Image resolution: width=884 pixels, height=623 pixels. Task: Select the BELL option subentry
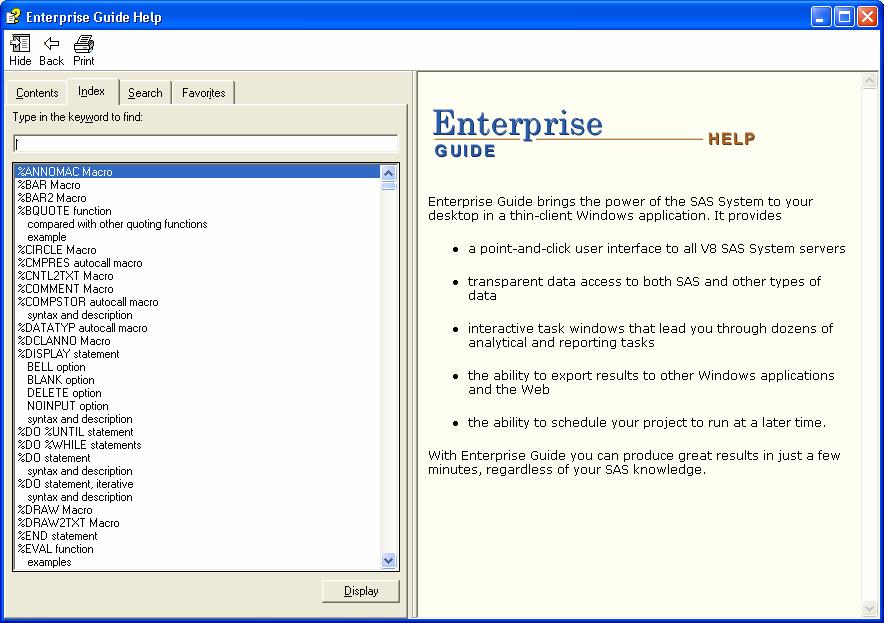[x=56, y=366]
